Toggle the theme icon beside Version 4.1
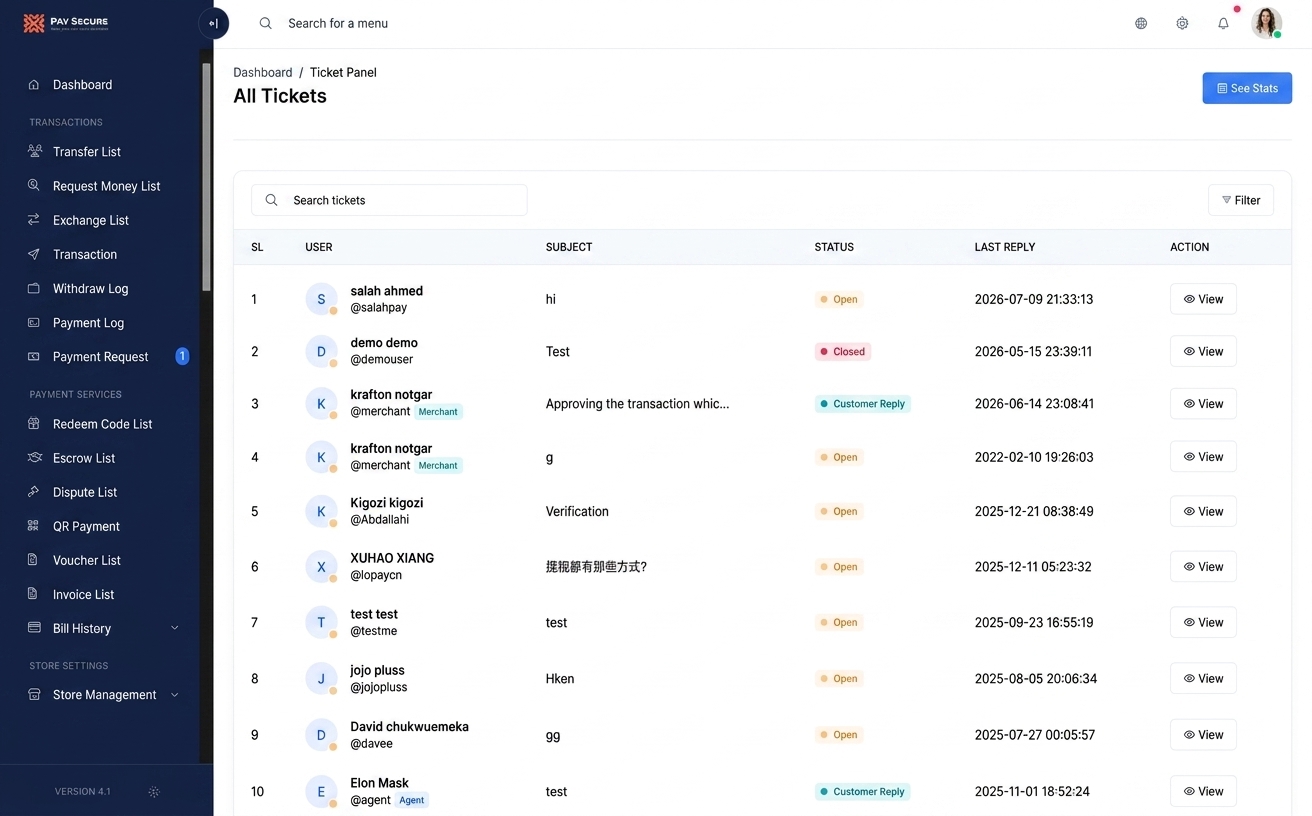This screenshot has height=816, width=1312. pyautogui.click(x=154, y=792)
